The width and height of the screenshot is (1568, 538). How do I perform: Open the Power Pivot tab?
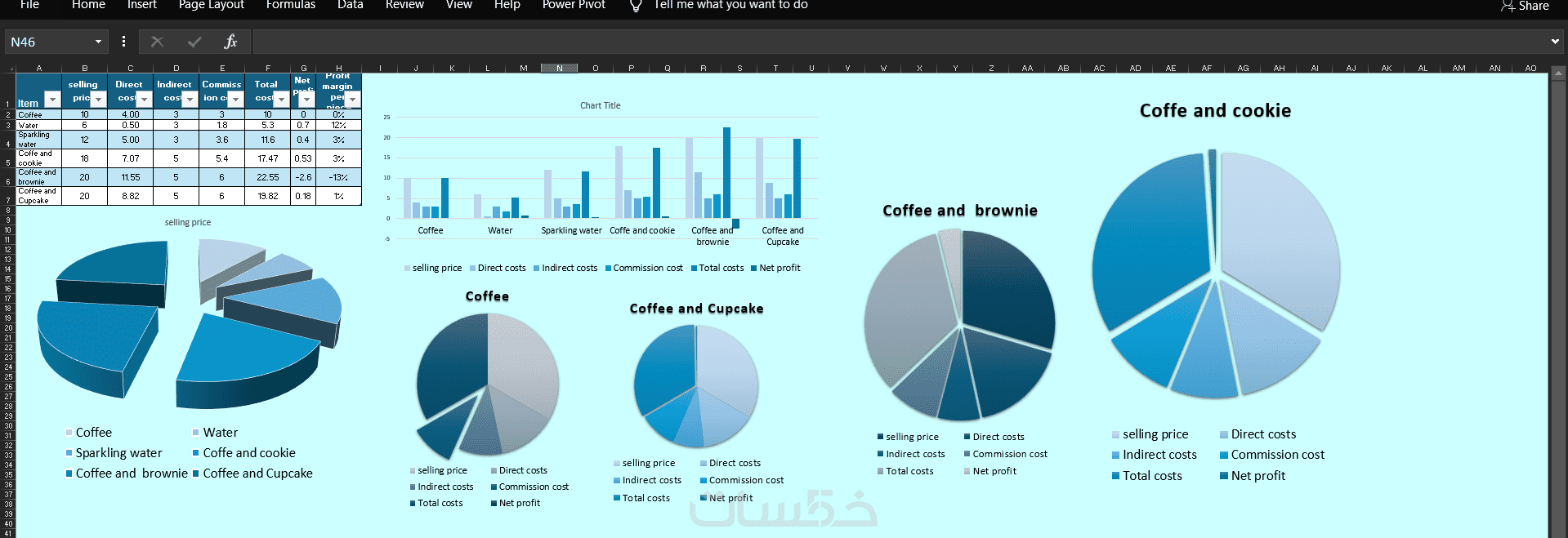(x=574, y=5)
